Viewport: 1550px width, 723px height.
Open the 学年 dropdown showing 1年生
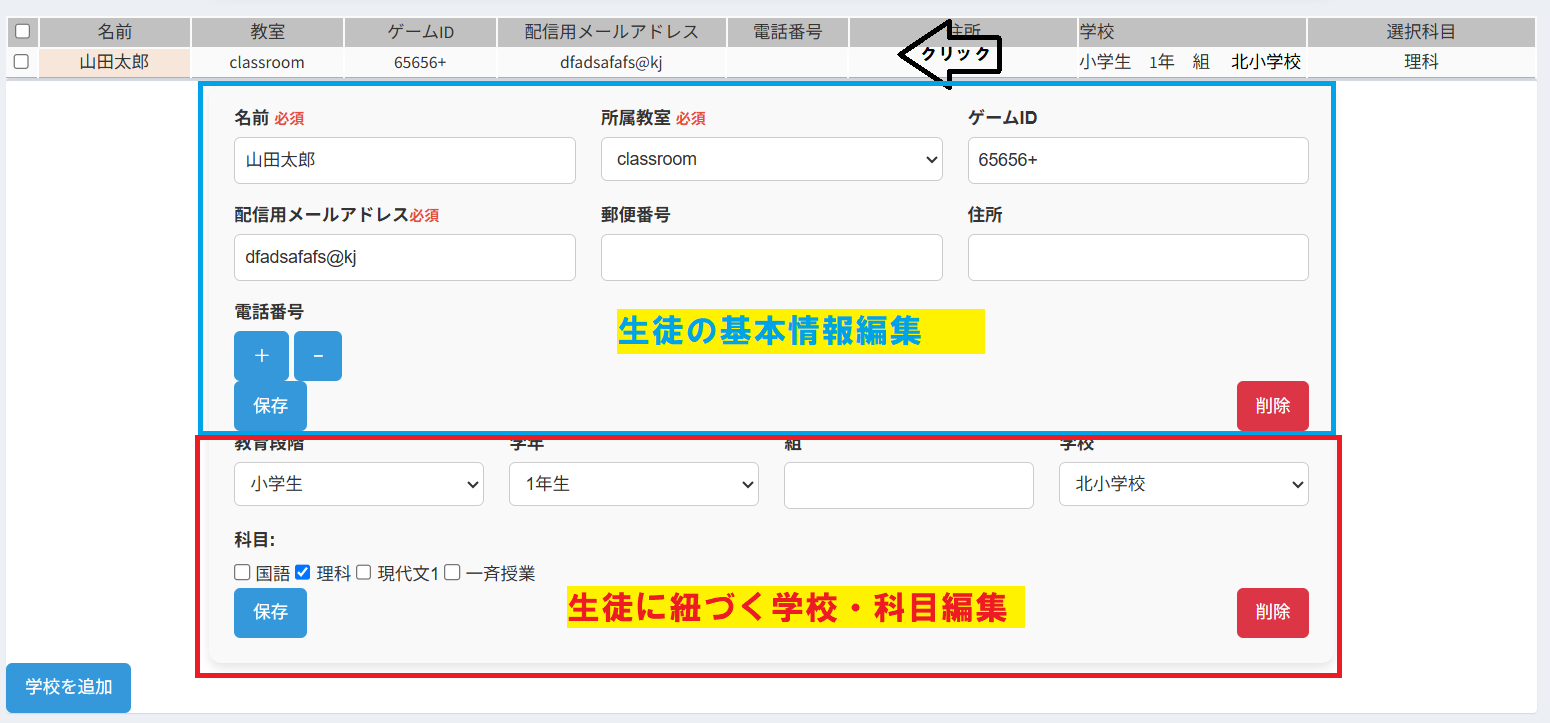[634, 484]
